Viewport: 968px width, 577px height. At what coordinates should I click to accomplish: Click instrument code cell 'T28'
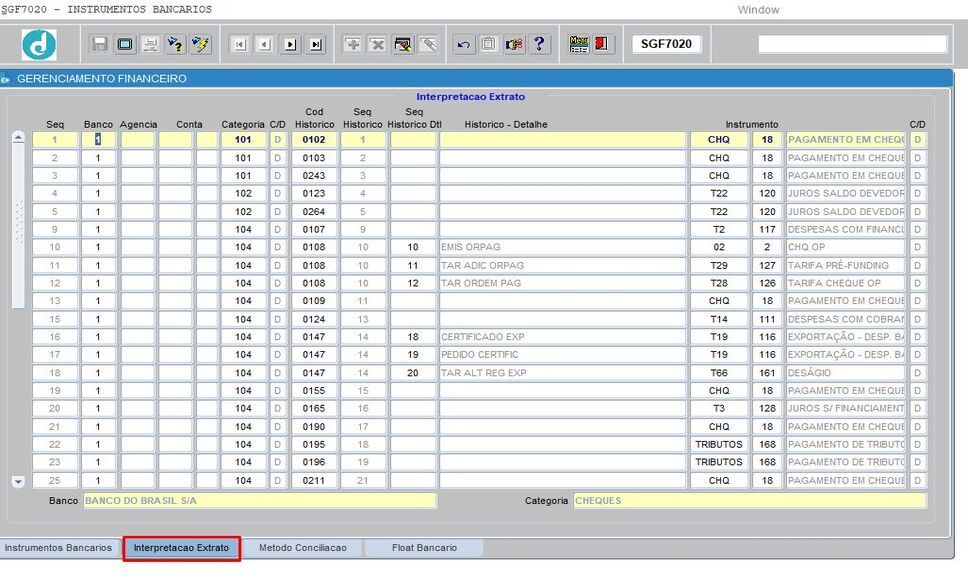pyautogui.click(x=719, y=283)
